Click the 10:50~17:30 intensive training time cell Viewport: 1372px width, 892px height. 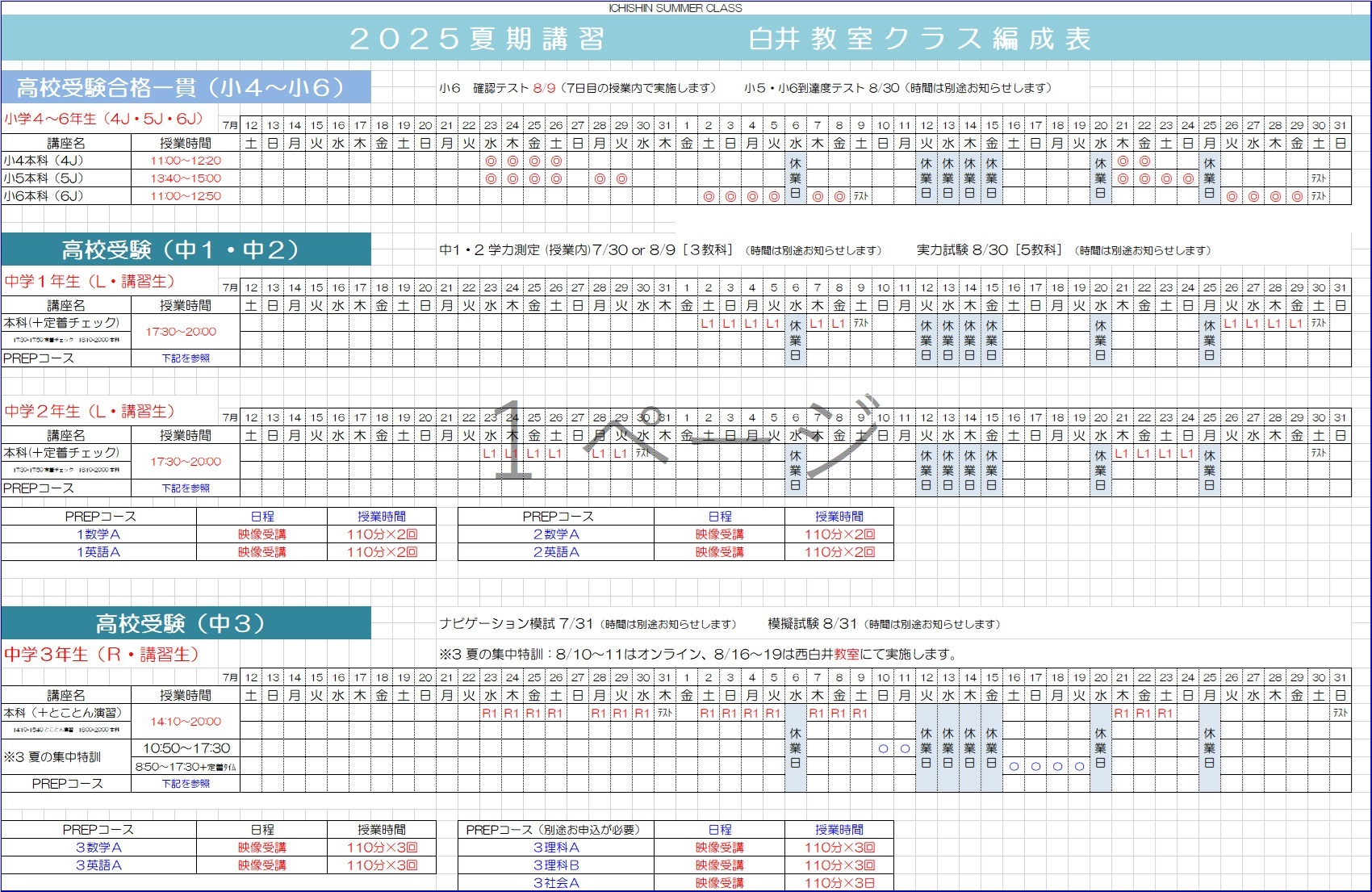pos(186,748)
